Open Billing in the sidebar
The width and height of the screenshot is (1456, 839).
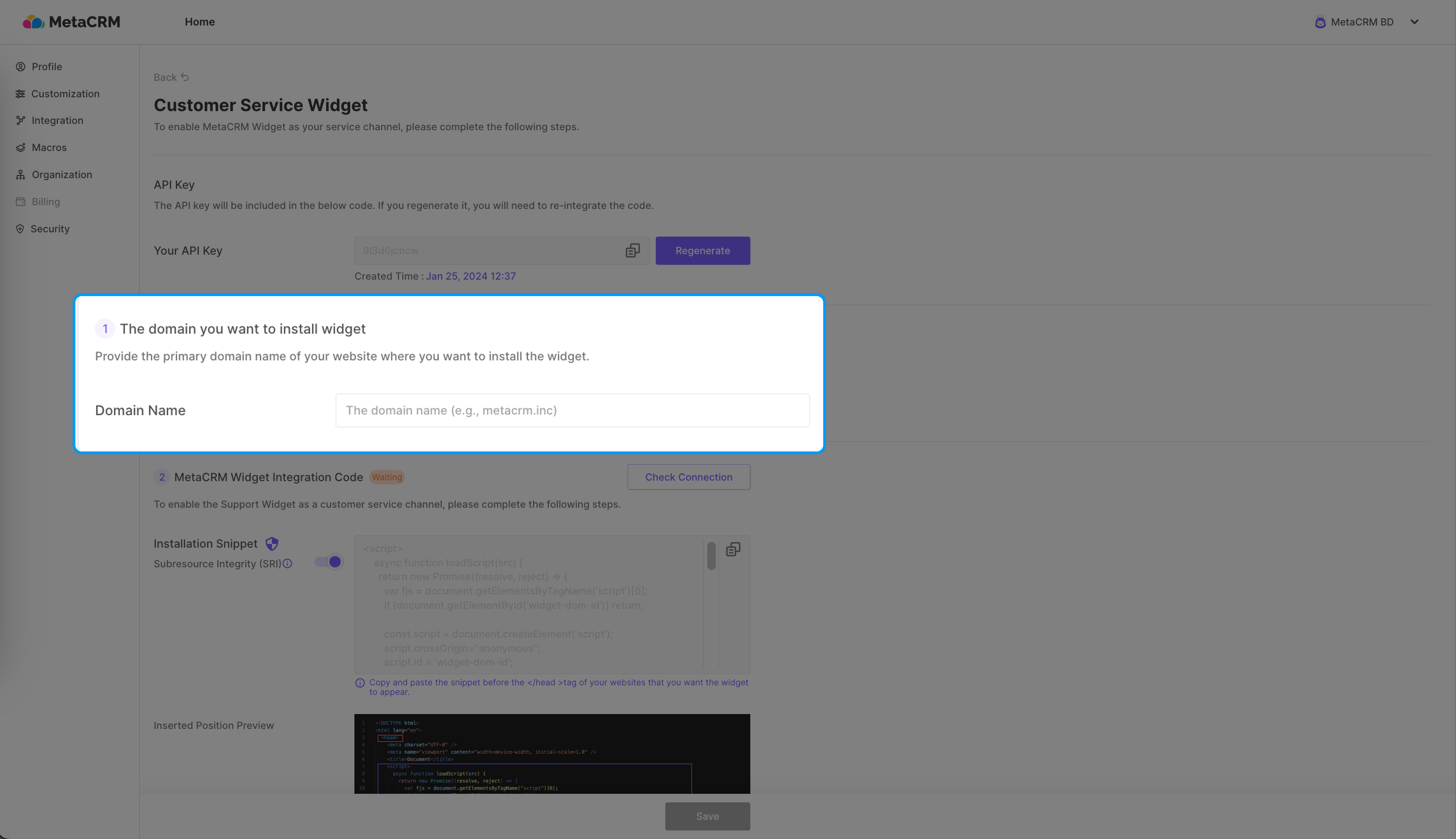[x=46, y=202]
